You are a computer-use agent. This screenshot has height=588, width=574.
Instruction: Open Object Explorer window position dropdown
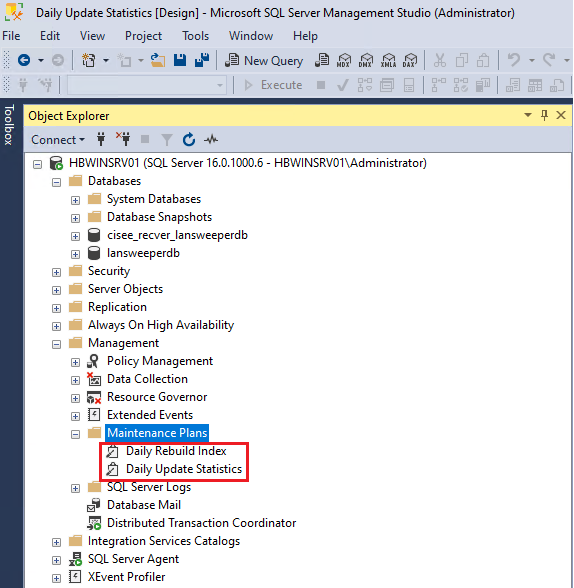(528, 115)
